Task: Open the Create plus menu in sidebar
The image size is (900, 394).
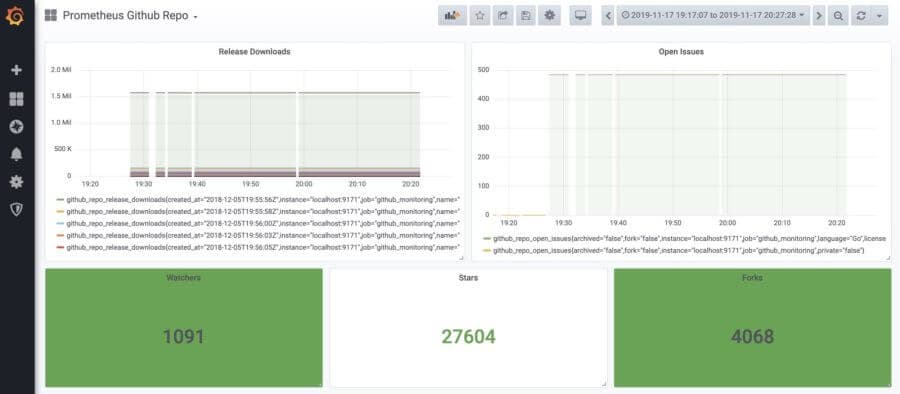Action: tap(16, 70)
